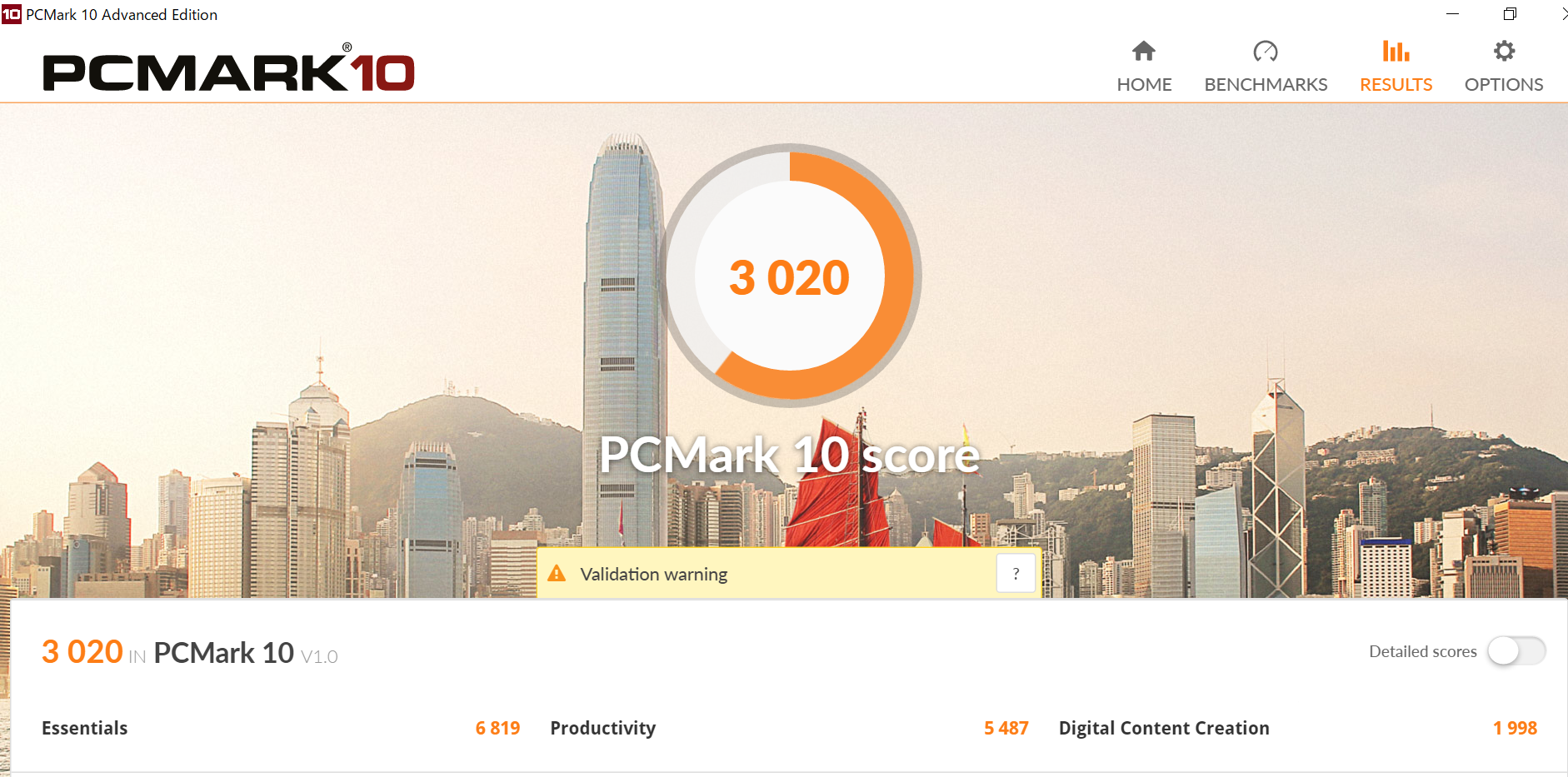This screenshot has height=777, width=1568.
Task: Click the 3 020 in PCMark 10 heading
Action: point(190,652)
